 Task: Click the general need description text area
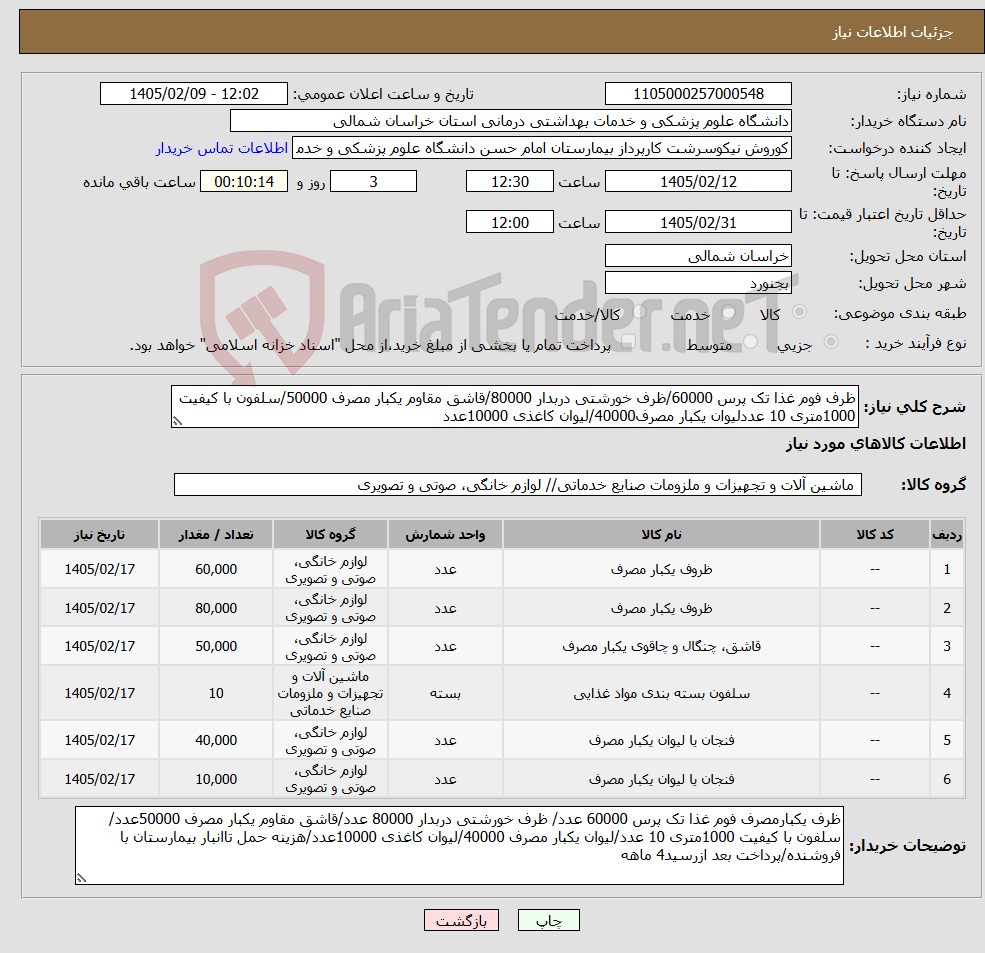(x=514, y=406)
